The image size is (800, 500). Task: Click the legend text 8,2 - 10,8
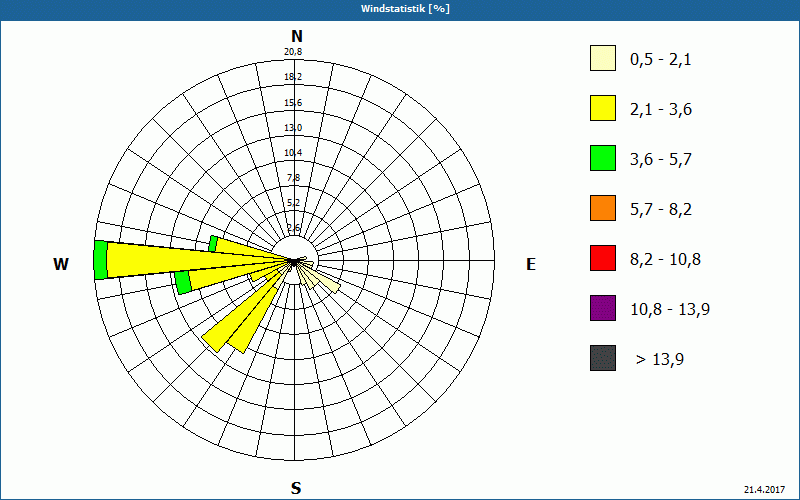665,260
